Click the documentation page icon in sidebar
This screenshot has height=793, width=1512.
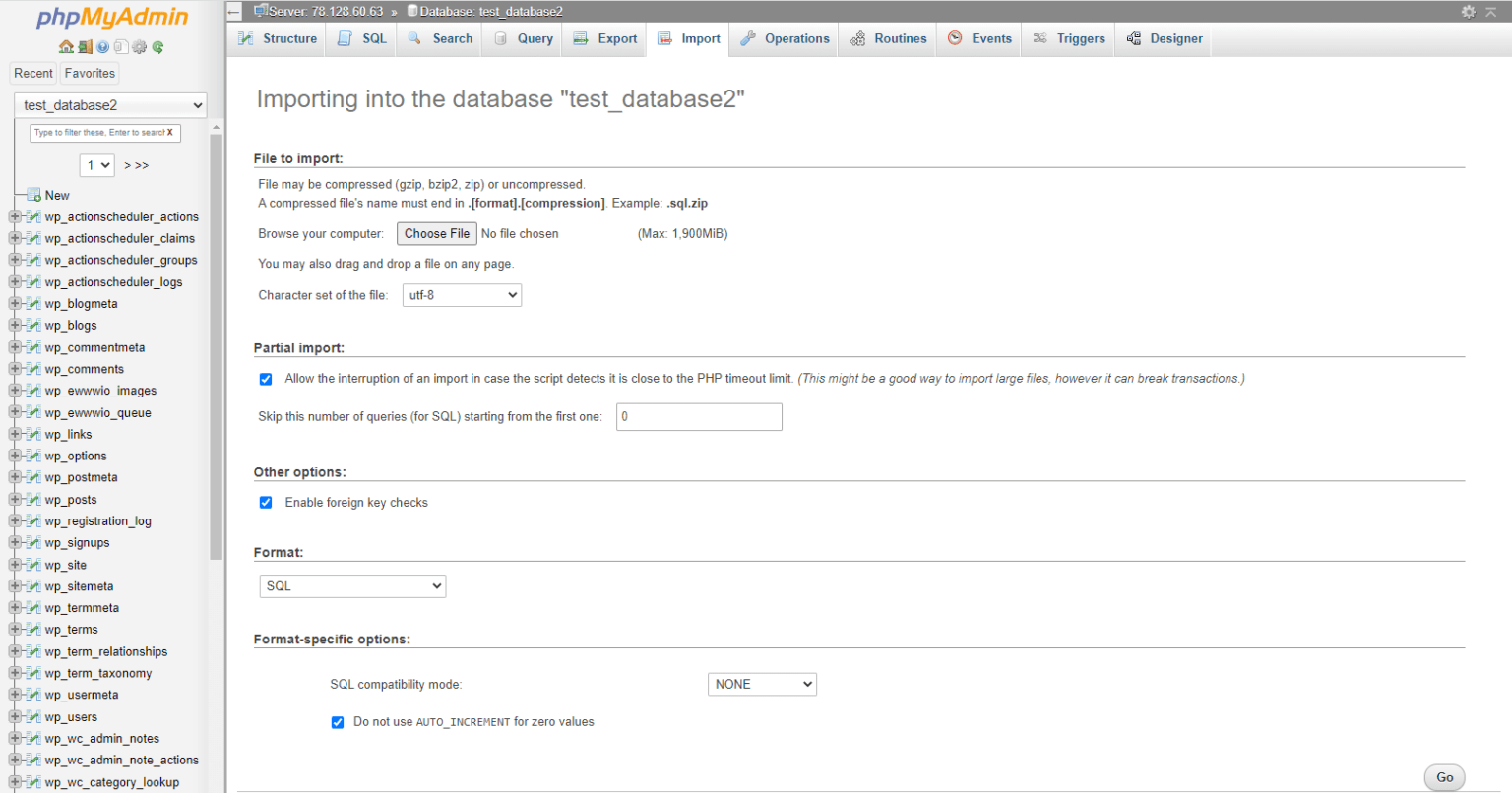tap(121, 46)
